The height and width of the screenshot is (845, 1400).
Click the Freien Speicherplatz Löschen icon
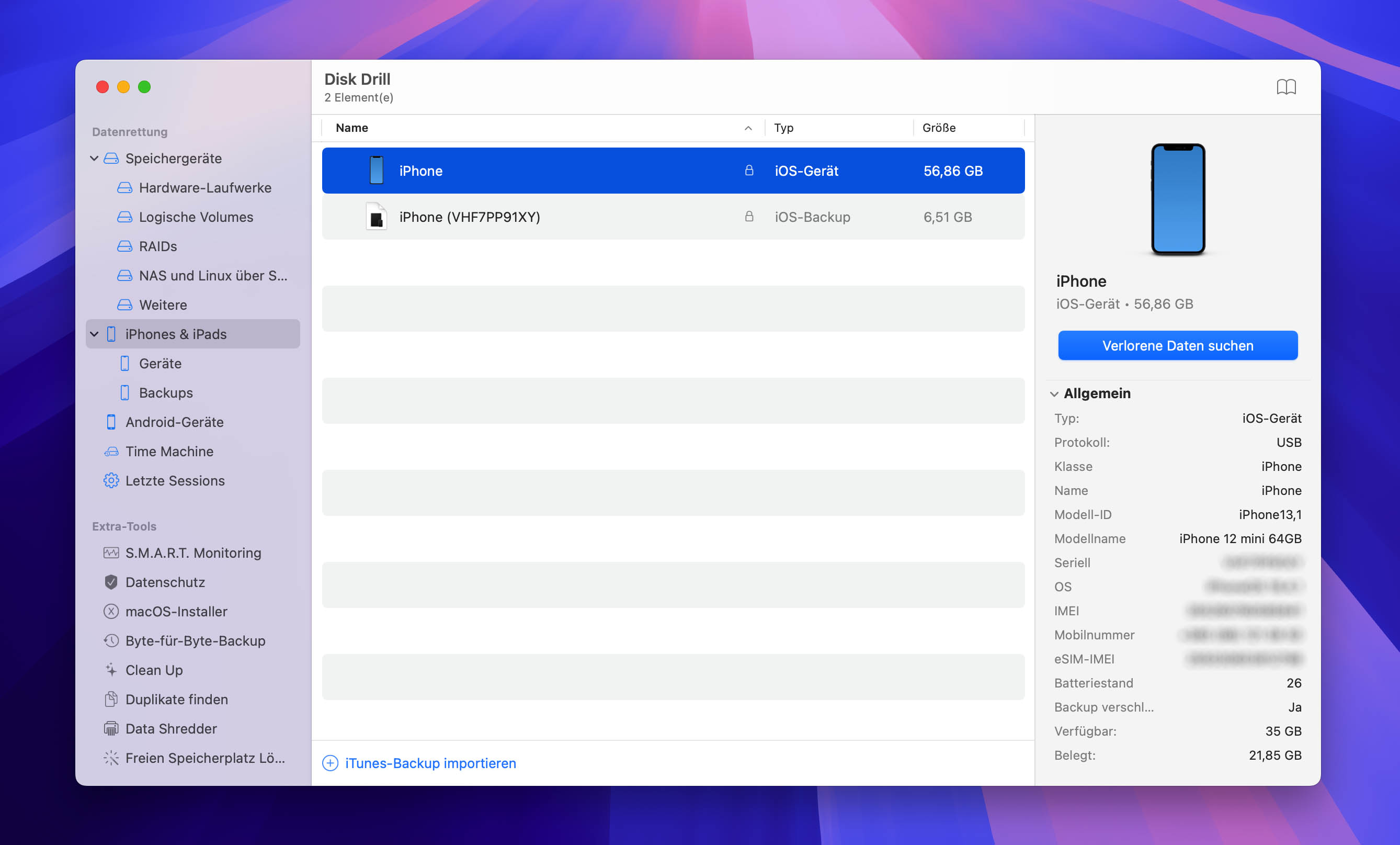111,758
